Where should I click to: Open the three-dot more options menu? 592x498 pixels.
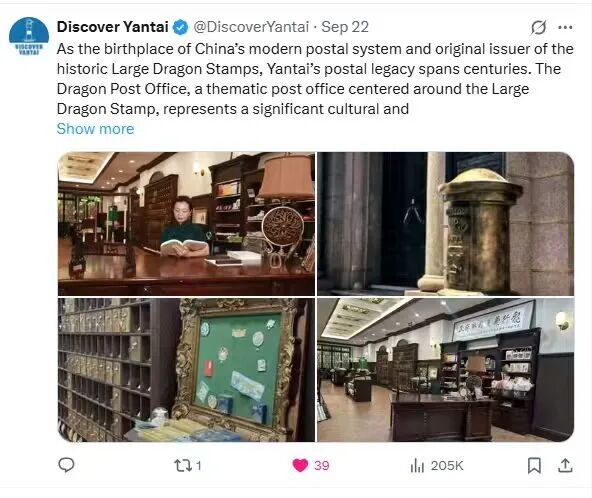coord(565,27)
